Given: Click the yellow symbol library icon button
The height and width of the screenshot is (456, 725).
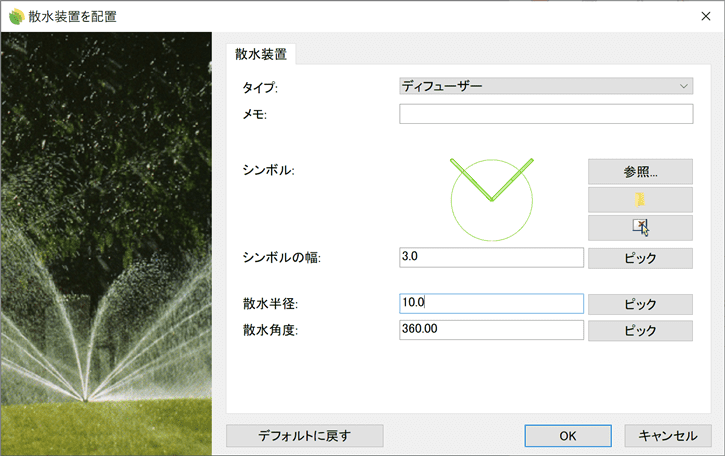Looking at the screenshot, I should pyautogui.click(x=640, y=200).
